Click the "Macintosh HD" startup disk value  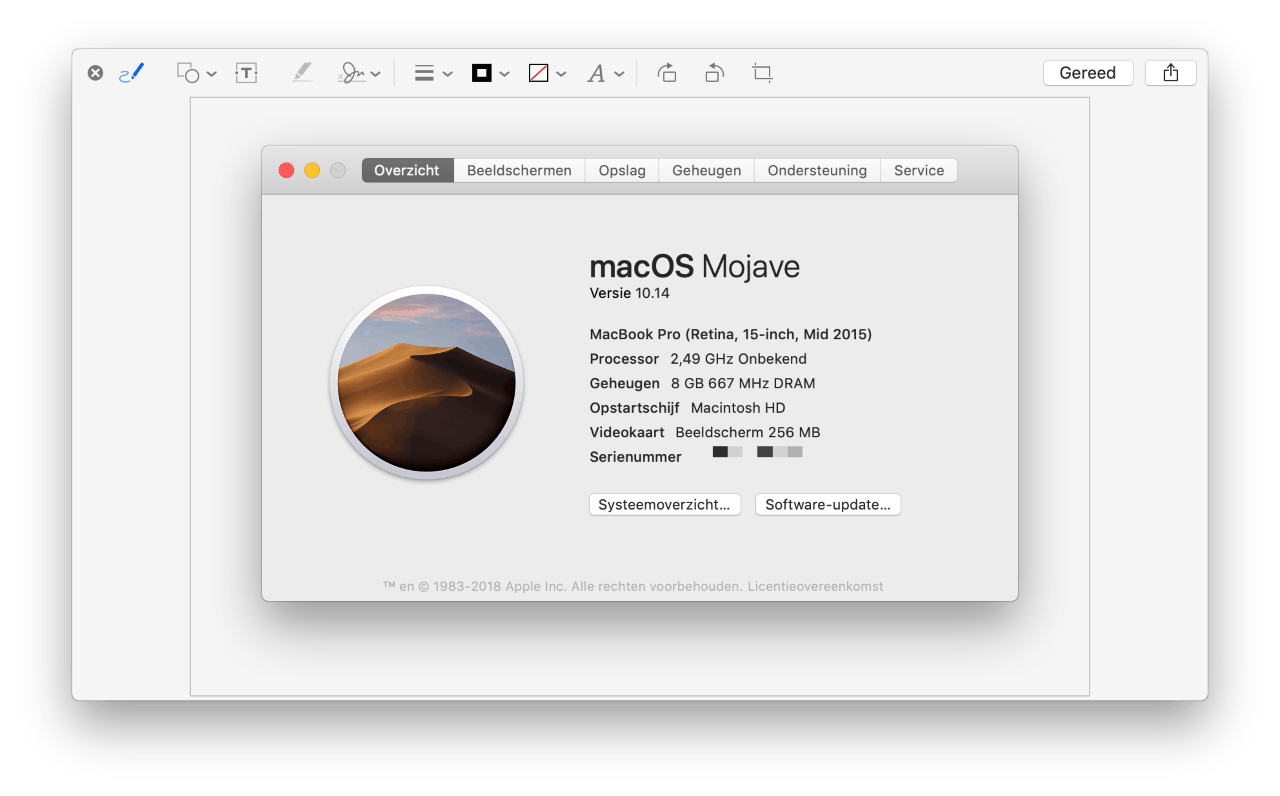point(738,408)
